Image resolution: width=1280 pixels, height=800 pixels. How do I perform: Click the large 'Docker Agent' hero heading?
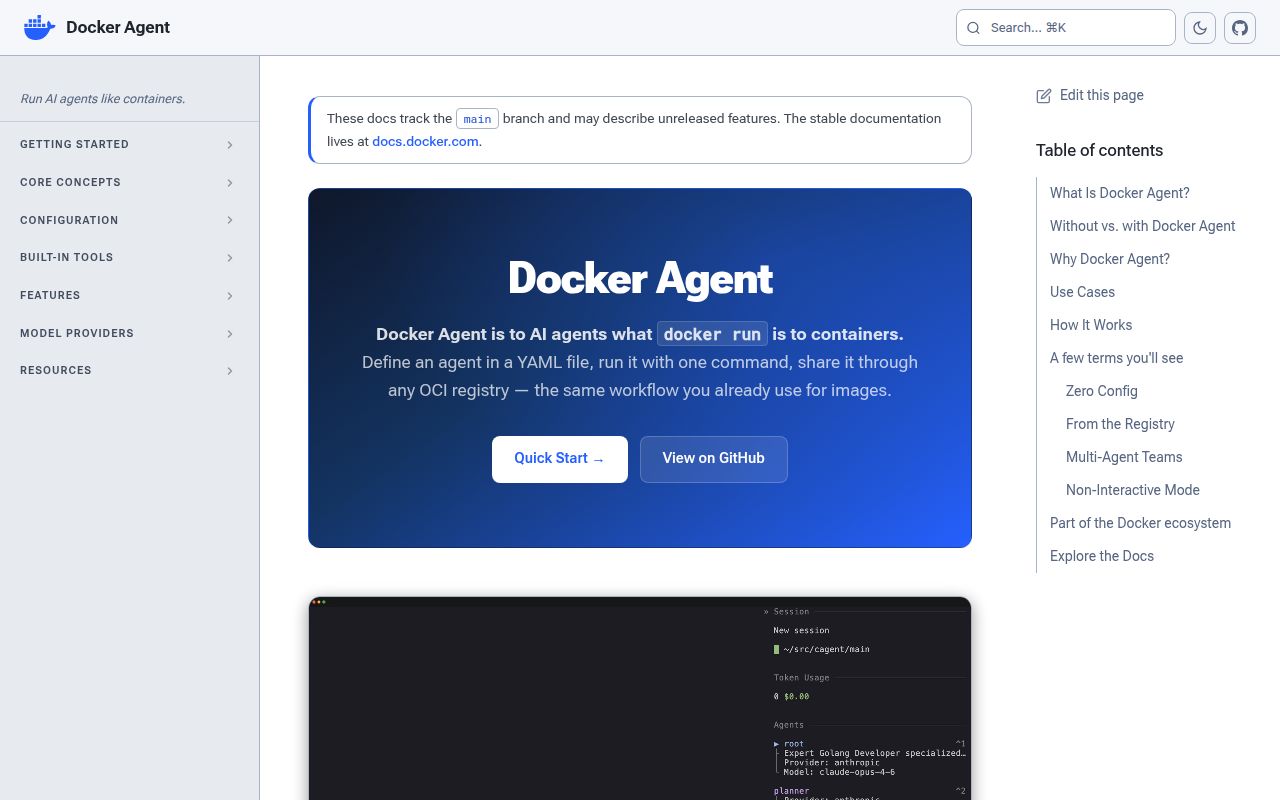point(640,278)
